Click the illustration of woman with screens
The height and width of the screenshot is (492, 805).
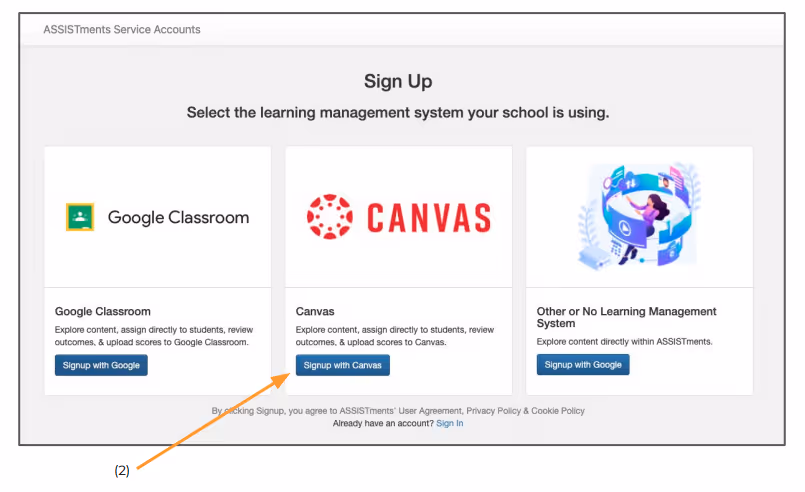[639, 216]
